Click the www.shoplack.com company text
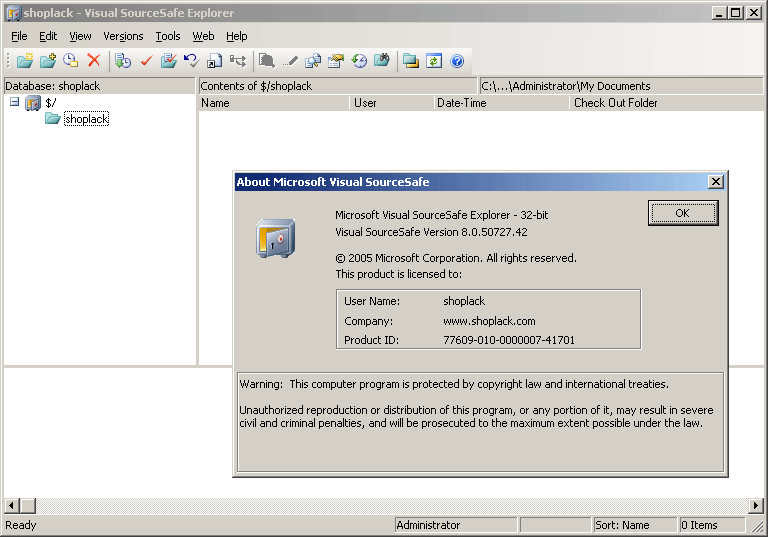The width and height of the screenshot is (768, 537). (489, 321)
